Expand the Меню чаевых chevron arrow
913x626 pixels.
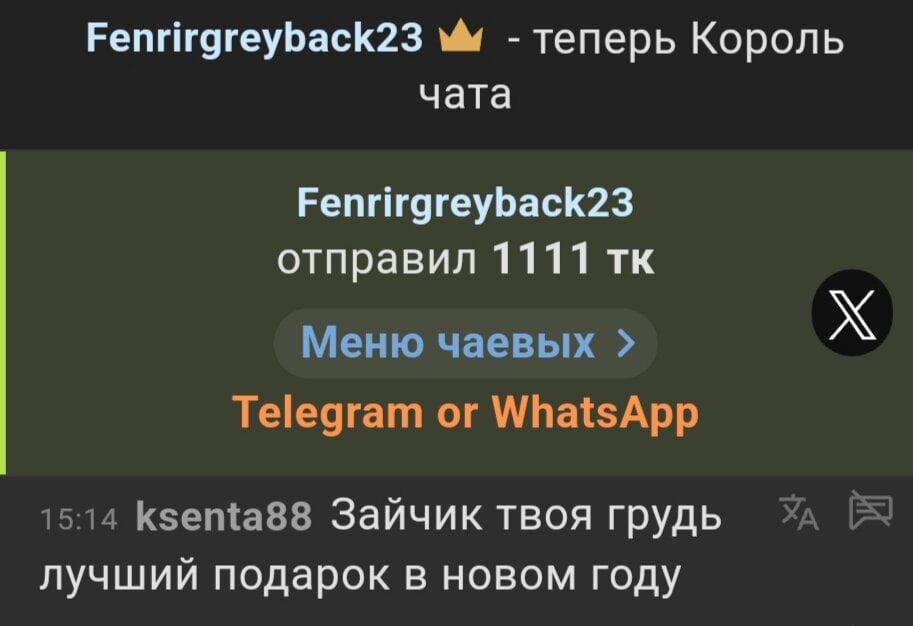click(x=625, y=343)
